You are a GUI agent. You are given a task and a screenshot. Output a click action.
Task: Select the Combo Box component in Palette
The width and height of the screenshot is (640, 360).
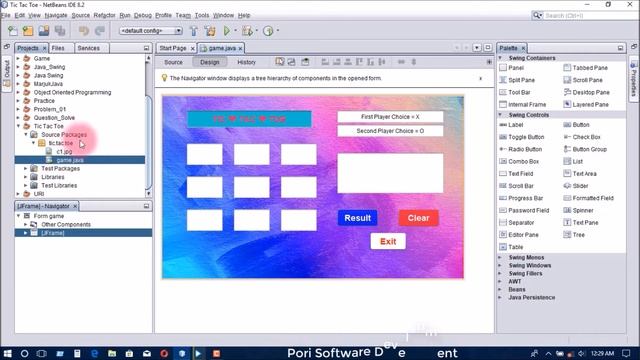519,162
